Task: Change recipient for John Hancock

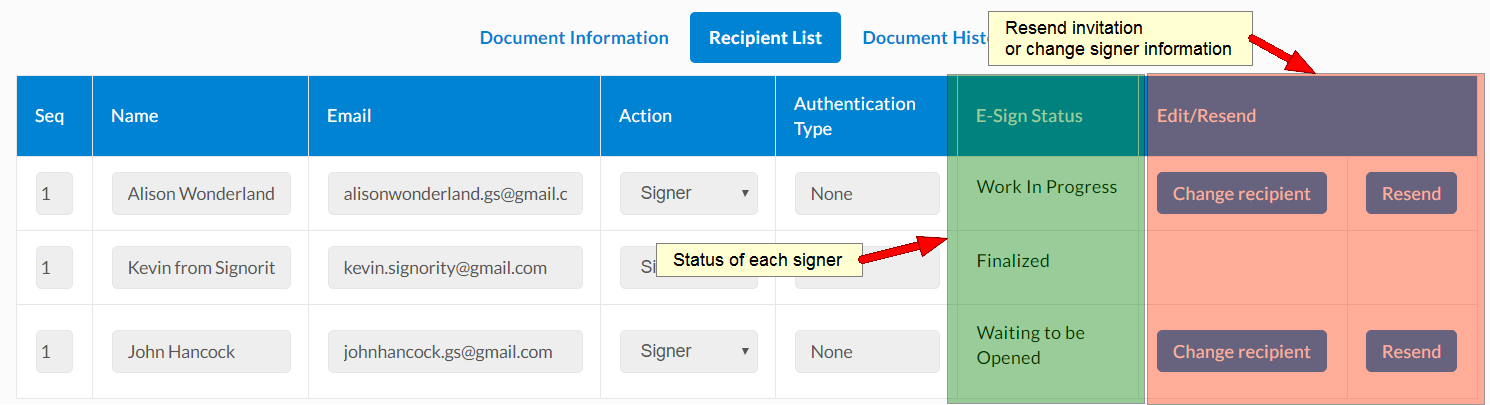Action: click(1241, 351)
